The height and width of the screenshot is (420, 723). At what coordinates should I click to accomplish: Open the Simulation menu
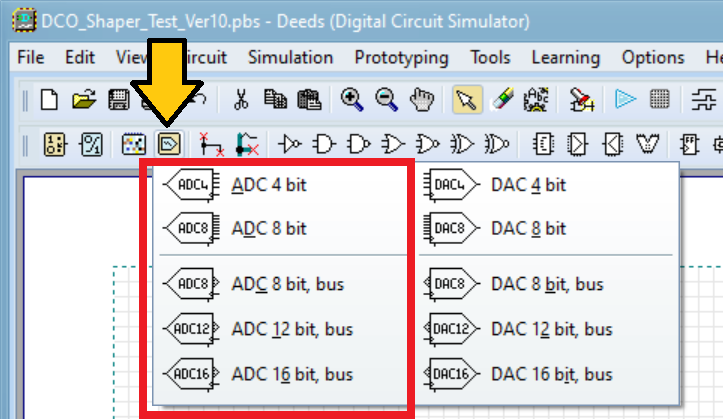pyautogui.click(x=290, y=58)
